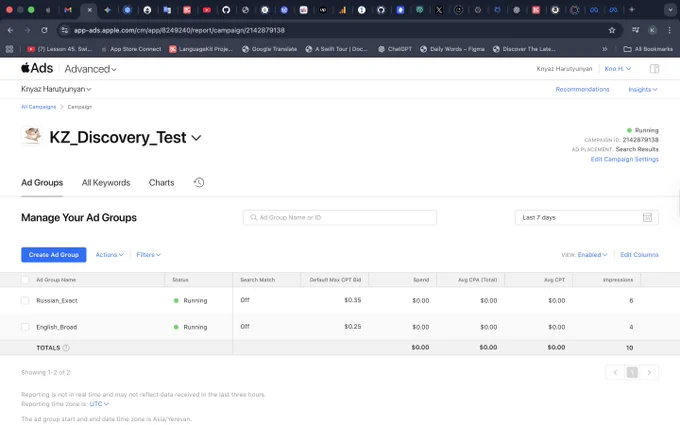Reload the page in the browser
The height and width of the screenshot is (425, 680).
(44, 30)
